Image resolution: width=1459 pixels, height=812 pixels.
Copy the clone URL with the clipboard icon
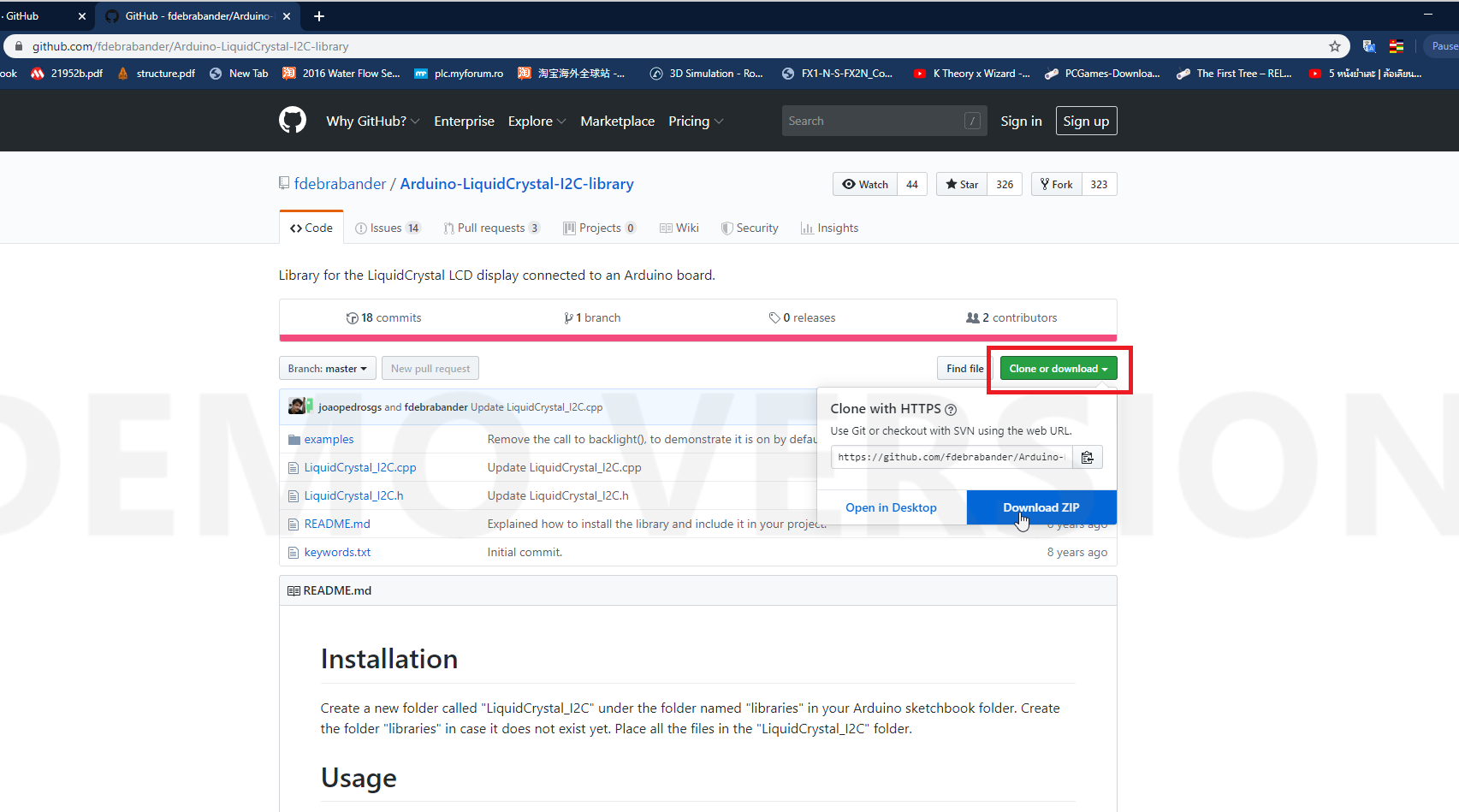coord(1087,457)
